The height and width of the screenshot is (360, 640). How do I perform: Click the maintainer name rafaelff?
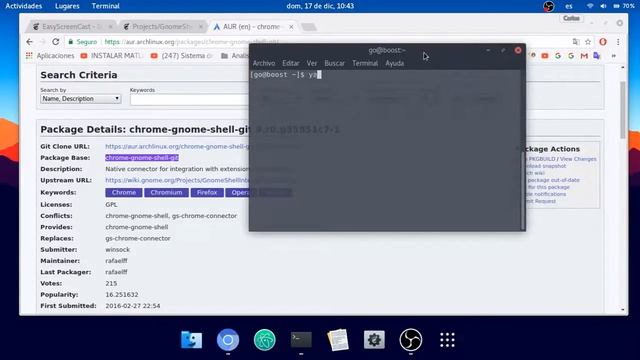[116, 260]
